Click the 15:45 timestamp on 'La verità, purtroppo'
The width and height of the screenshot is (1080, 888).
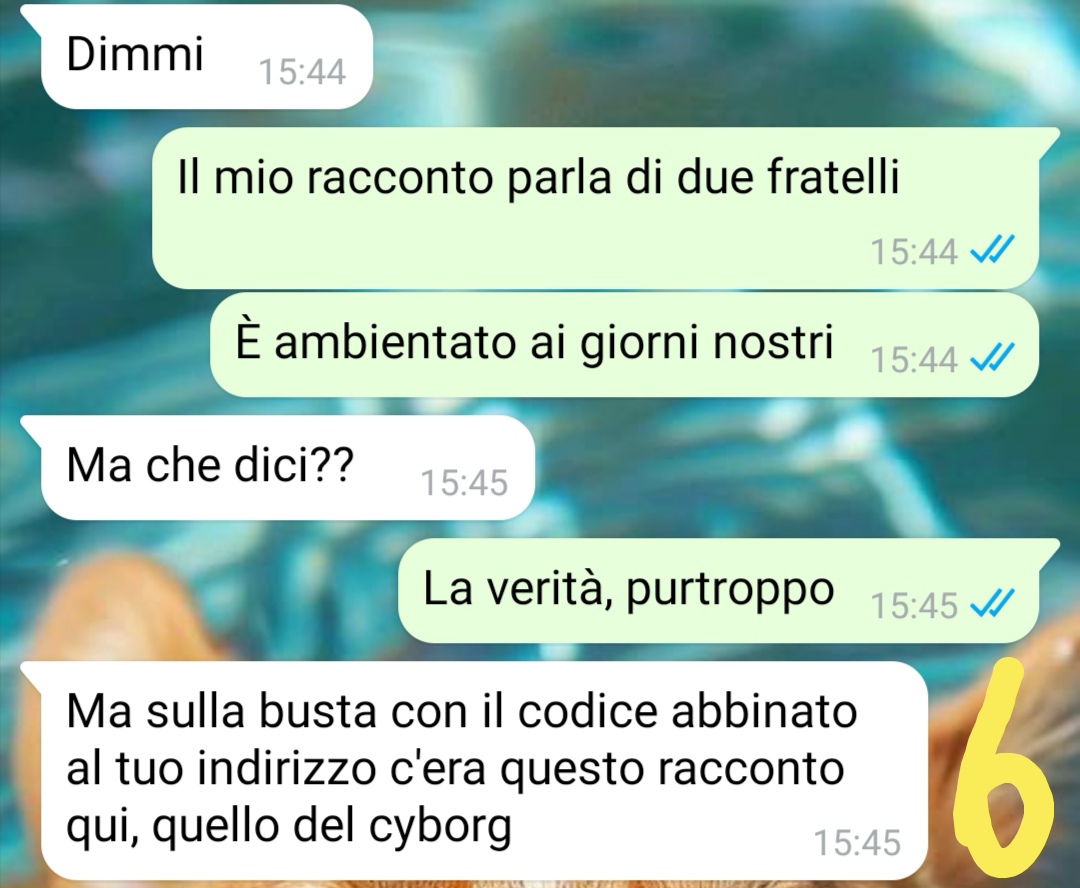tap(914, 606)
